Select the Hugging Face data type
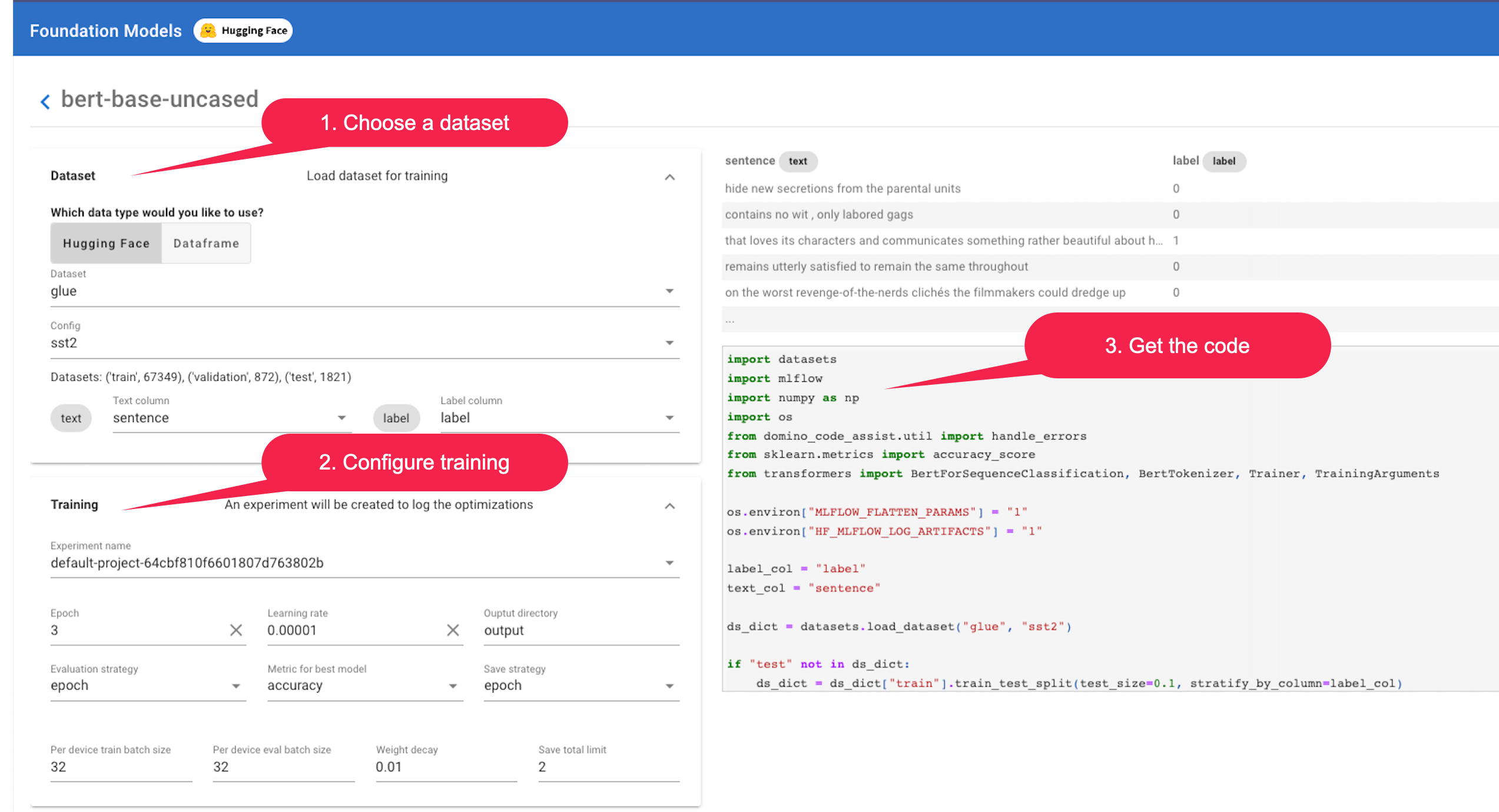Viewport: 1499px width, 812px height. point(106,243)
